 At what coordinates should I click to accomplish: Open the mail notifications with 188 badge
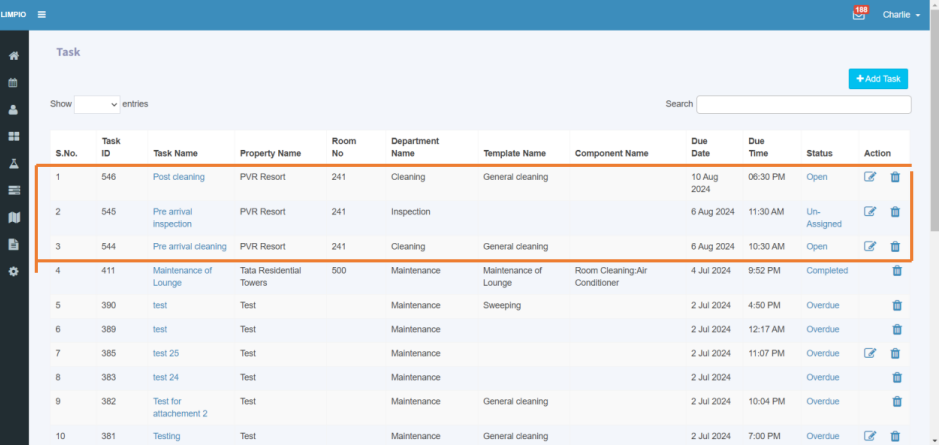(x=859, y=14)
